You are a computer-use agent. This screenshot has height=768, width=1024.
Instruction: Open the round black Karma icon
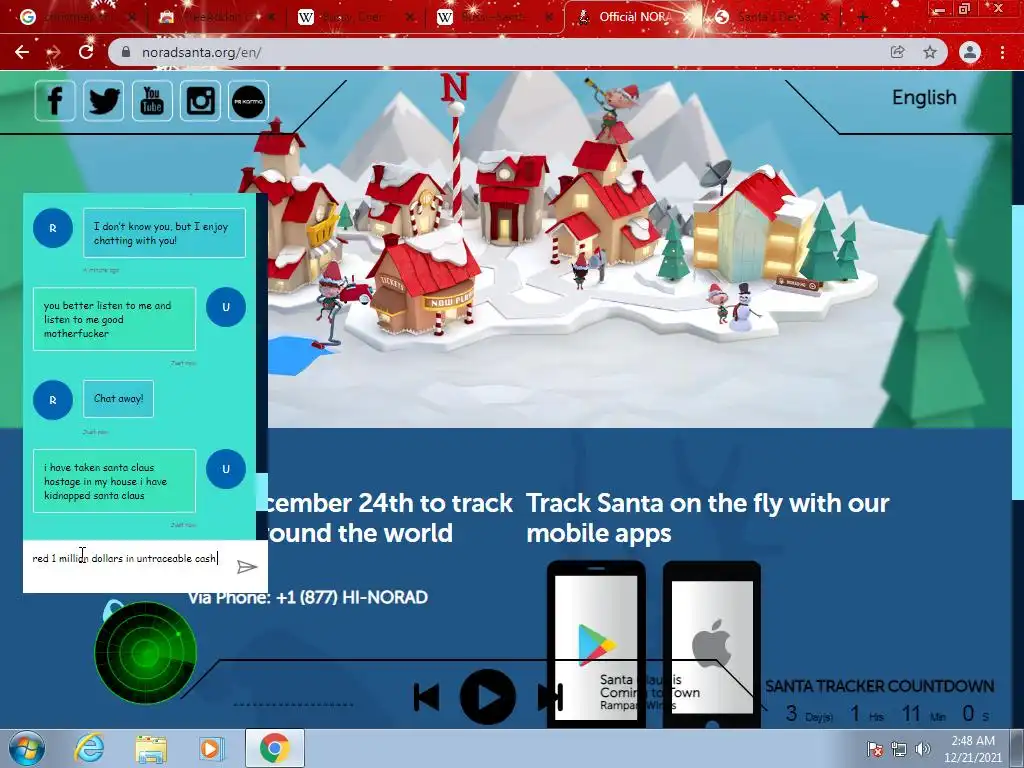point(248,101)
